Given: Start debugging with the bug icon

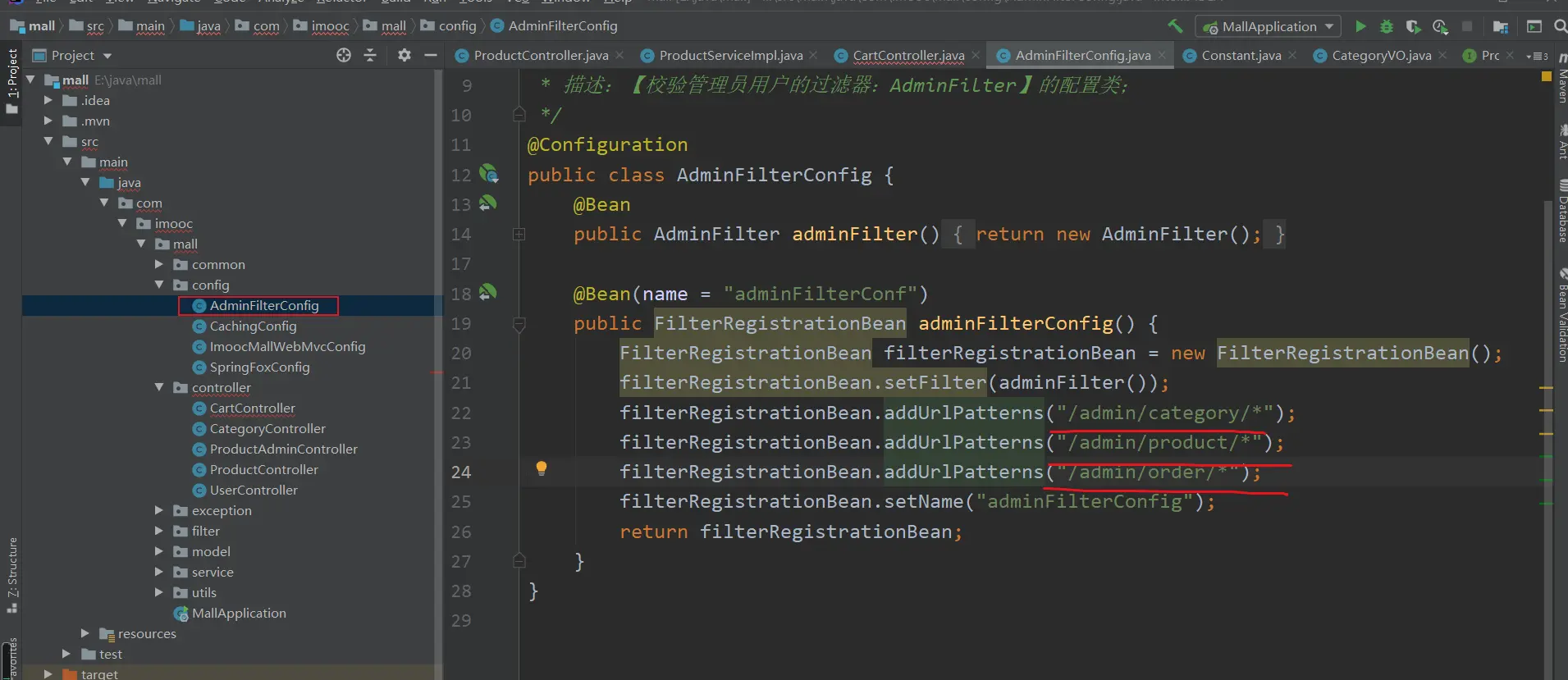Looking at the screenshot, I should coord(1387,26).
